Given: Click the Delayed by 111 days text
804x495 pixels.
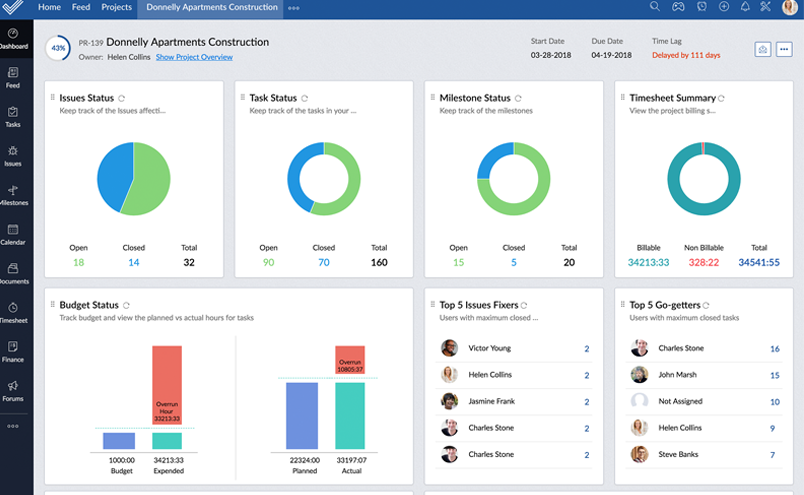Looking at the screenshot, I should tap(686, 55).
